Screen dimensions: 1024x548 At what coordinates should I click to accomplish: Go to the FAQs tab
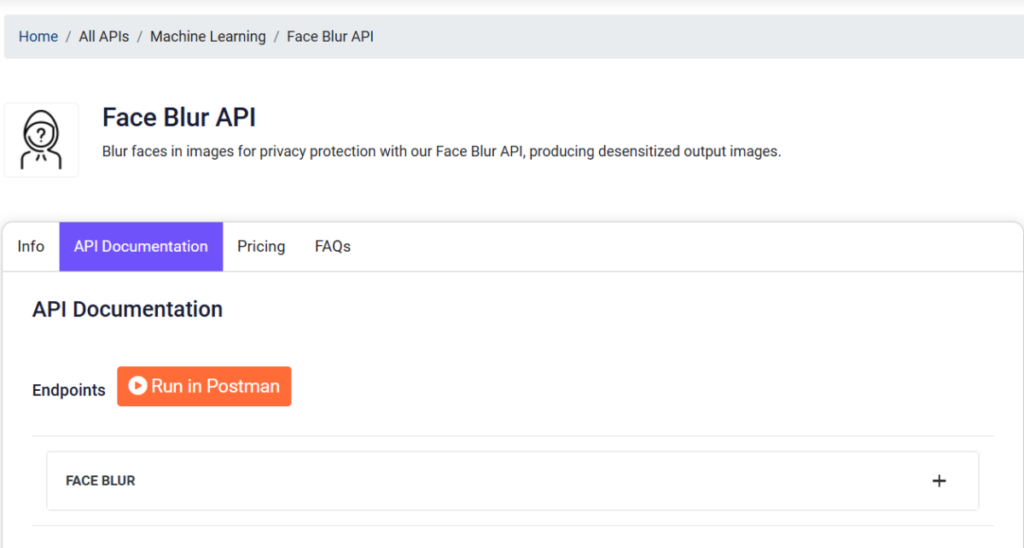coord(332,246)
